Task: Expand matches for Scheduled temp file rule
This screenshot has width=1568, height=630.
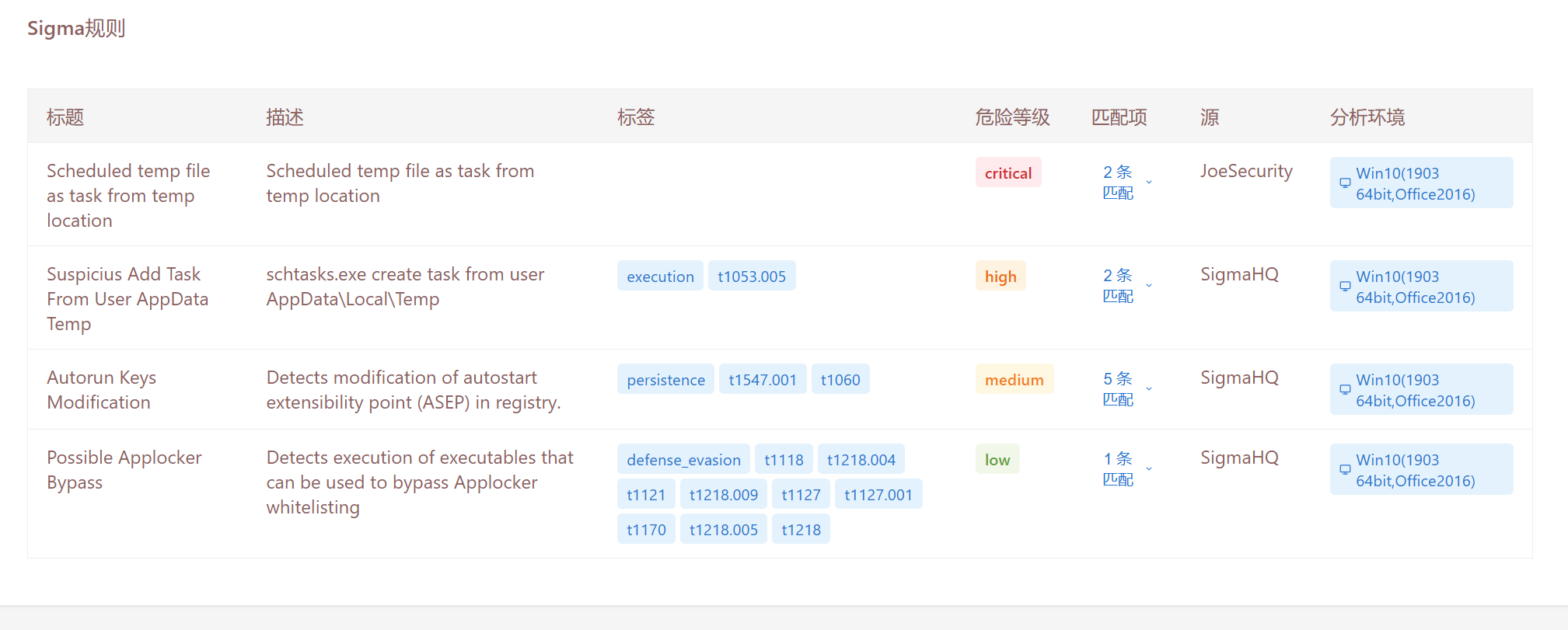Action: click(1148, 183)
